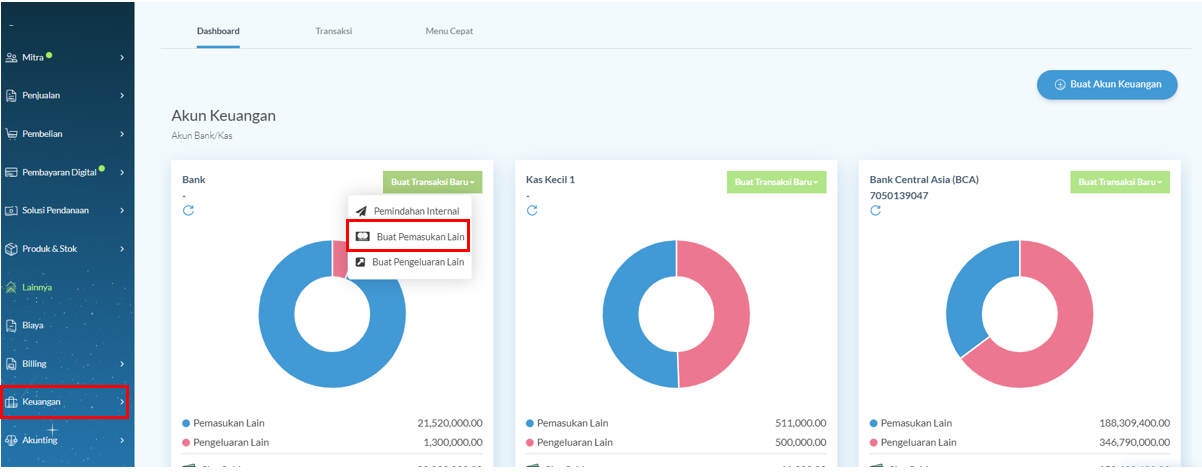
Task: Click pink Pengeluaran Lain legend dot on Bank card
Action: click(x=186, y=442)
